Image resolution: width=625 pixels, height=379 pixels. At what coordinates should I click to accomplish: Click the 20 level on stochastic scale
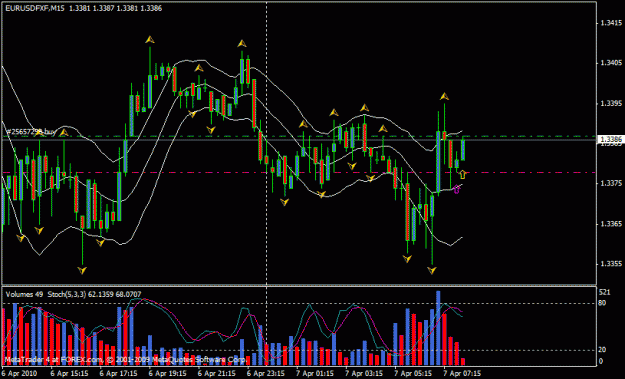602,350
